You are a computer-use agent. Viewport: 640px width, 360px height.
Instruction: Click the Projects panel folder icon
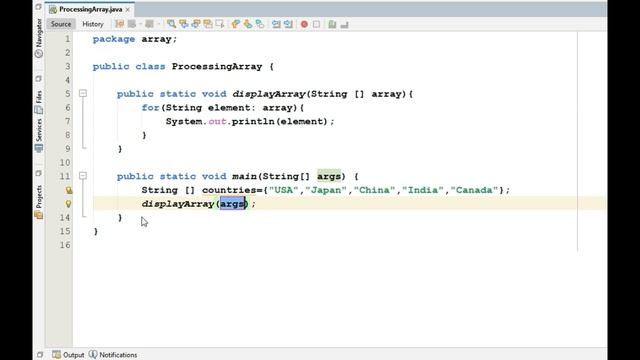[x=39, y=215]
